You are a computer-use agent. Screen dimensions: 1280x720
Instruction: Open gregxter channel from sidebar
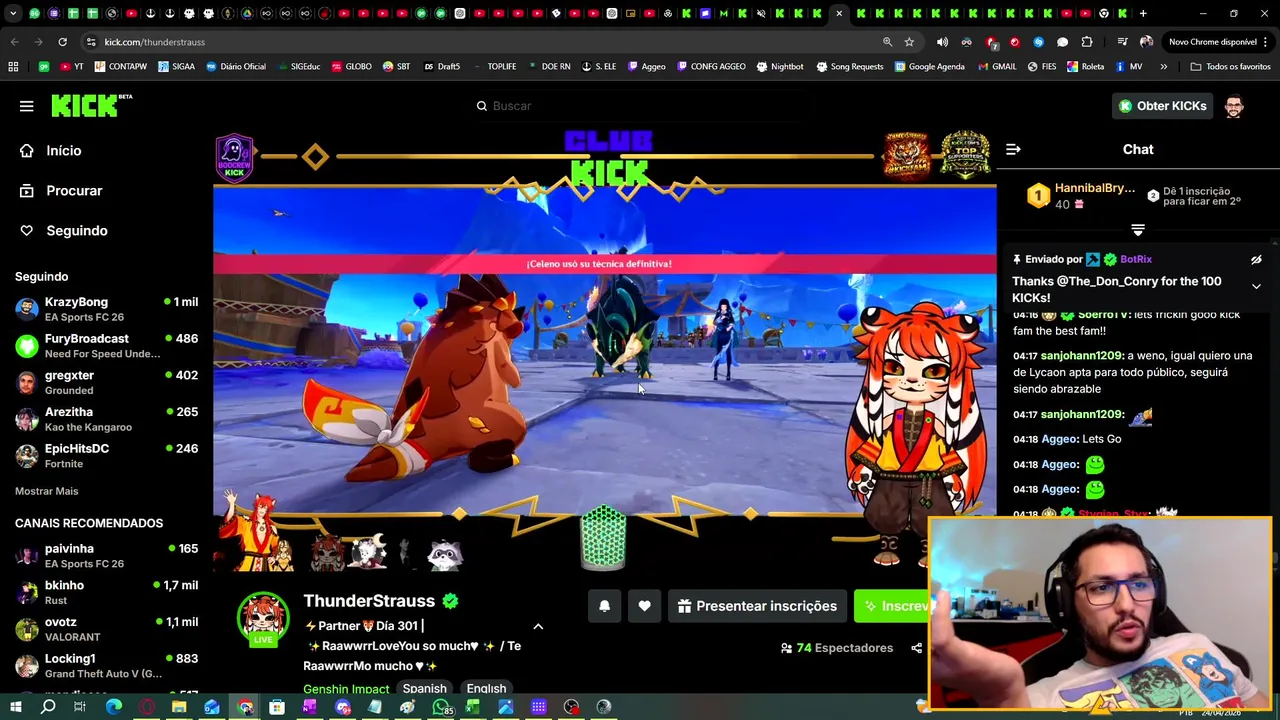coord(106,383)
